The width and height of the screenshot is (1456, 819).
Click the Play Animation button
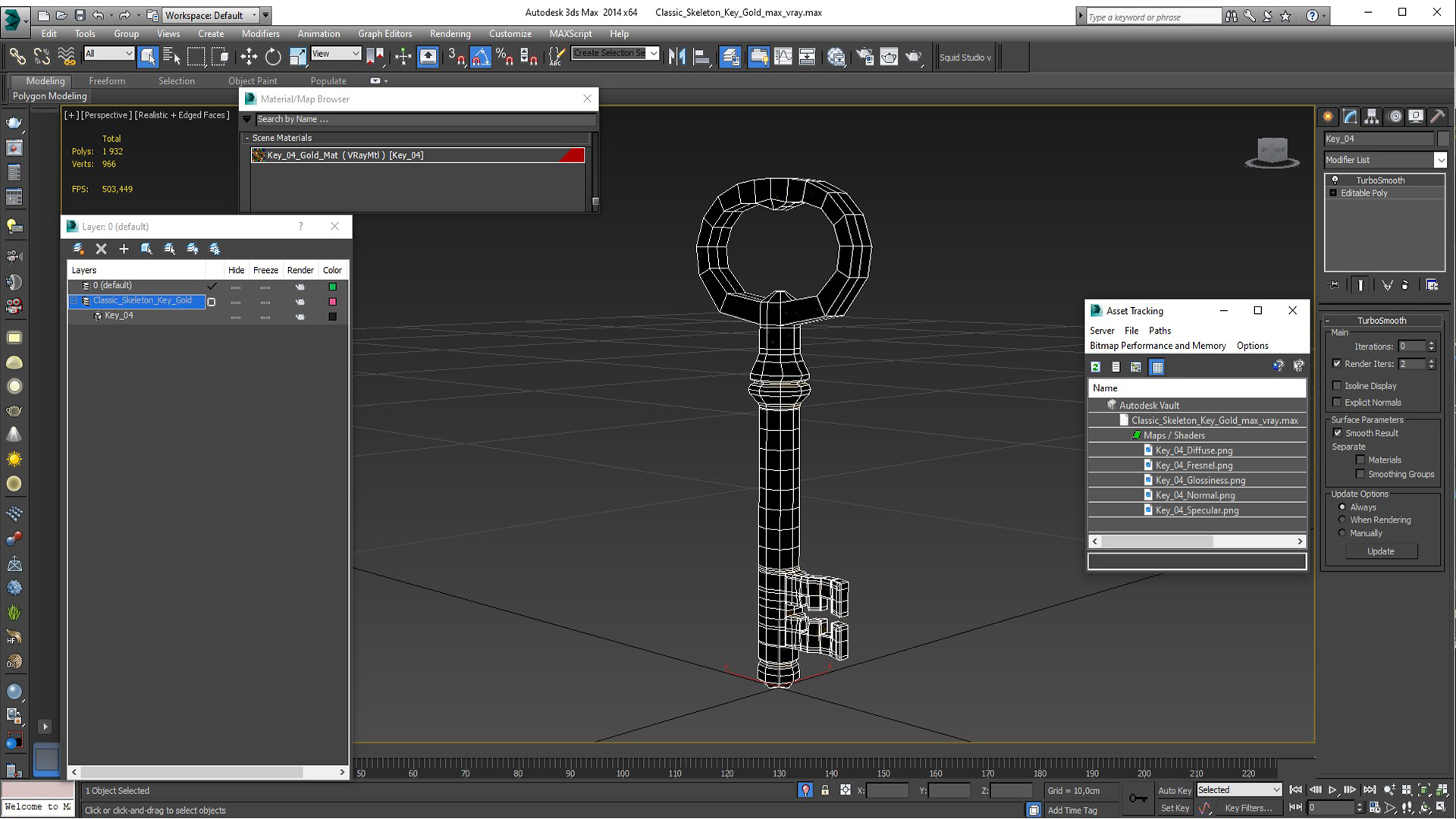point(1332,790)
